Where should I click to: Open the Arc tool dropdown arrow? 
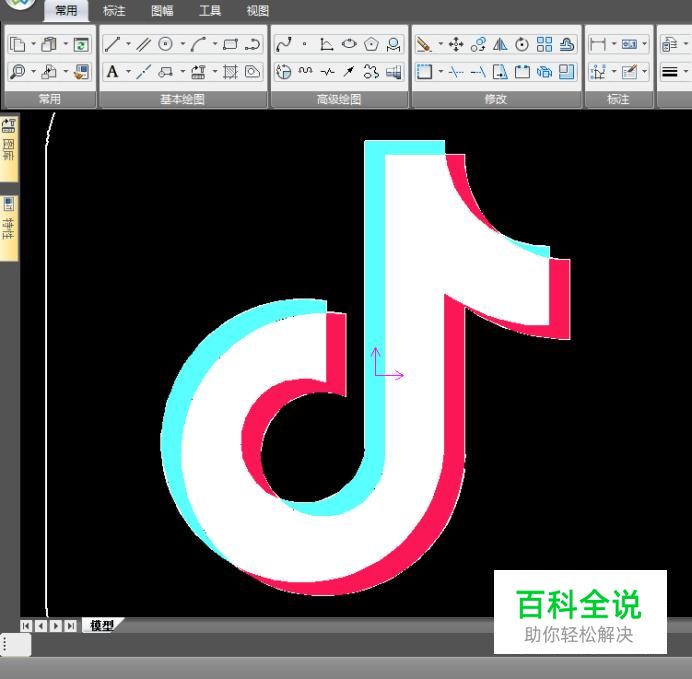click(214, 44)
